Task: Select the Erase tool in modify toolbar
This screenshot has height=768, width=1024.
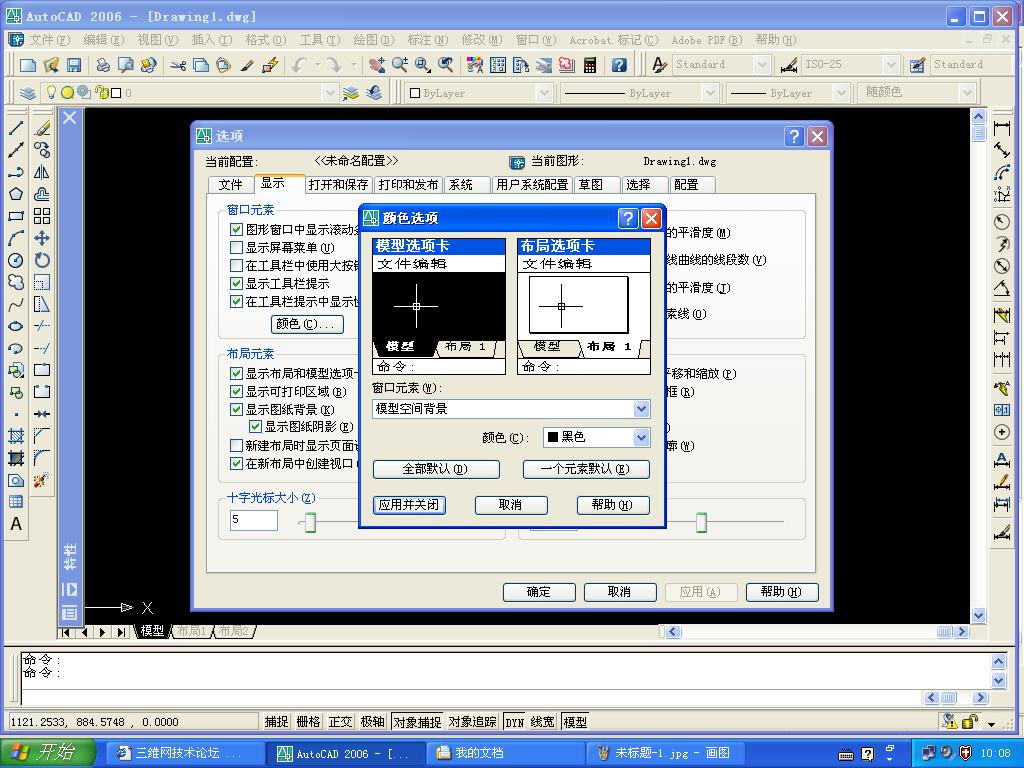Action: (42, 128)
